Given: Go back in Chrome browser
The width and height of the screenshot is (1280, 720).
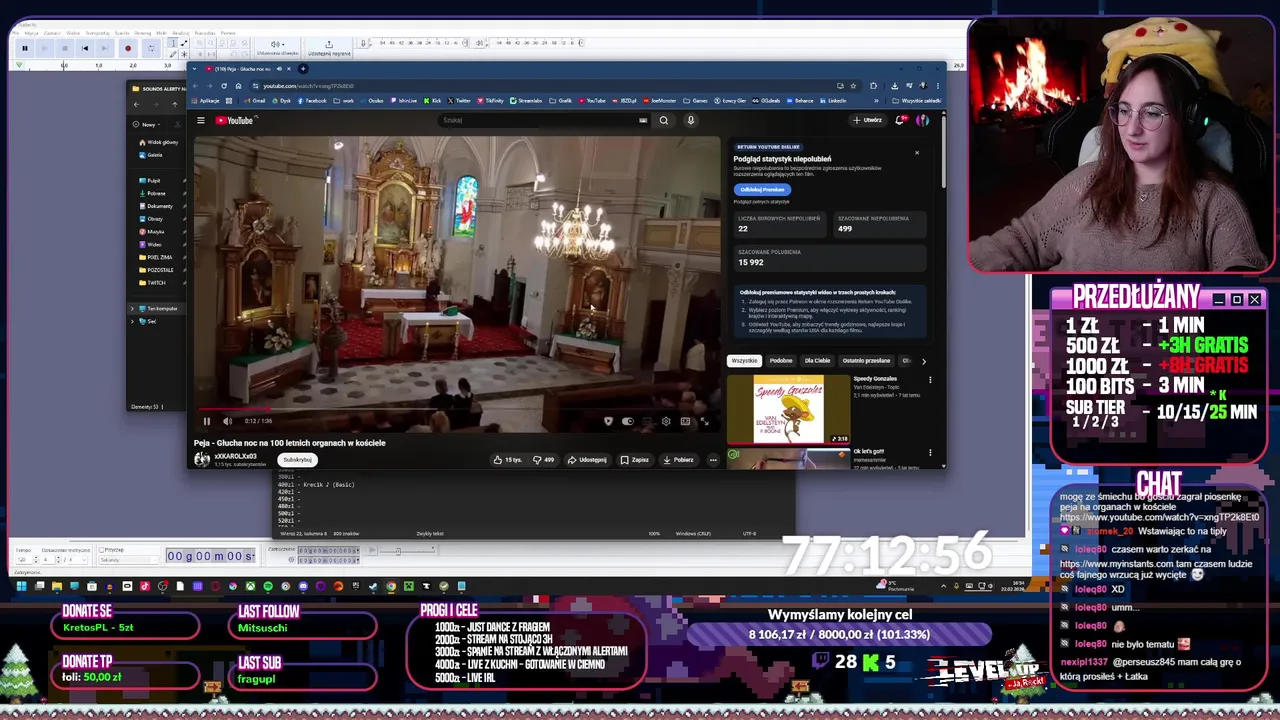Looking at the screenshot, I should pyautogui.click(x=195, y=86).
